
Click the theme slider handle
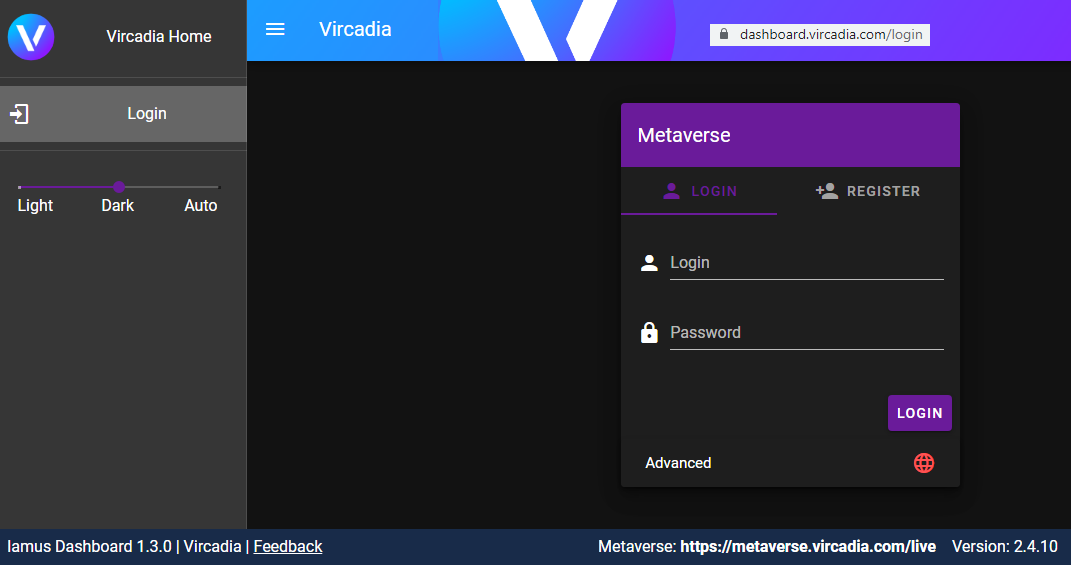(x=119, y=187)
